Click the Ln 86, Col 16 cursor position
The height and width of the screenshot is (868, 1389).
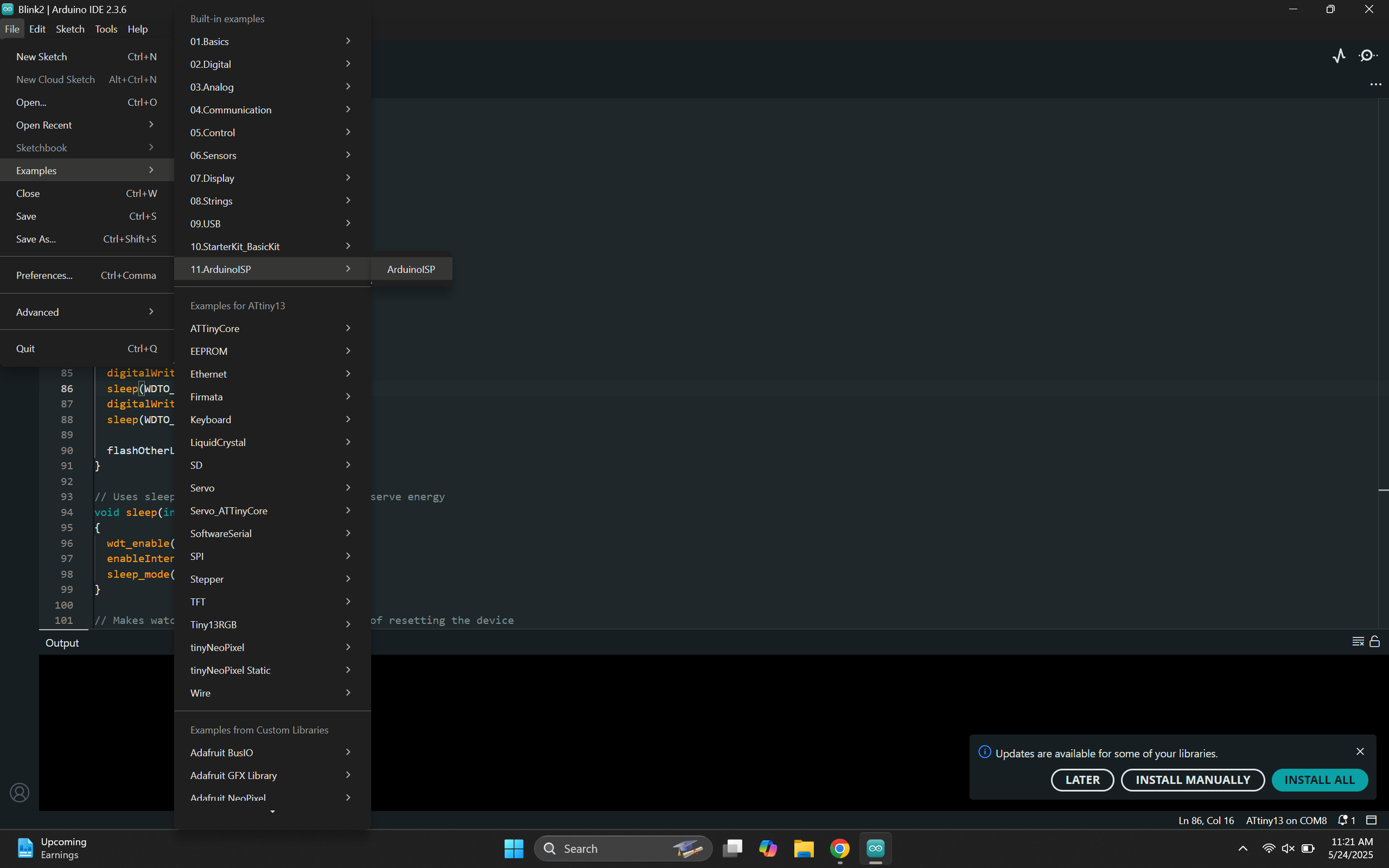pos(1206,820)
